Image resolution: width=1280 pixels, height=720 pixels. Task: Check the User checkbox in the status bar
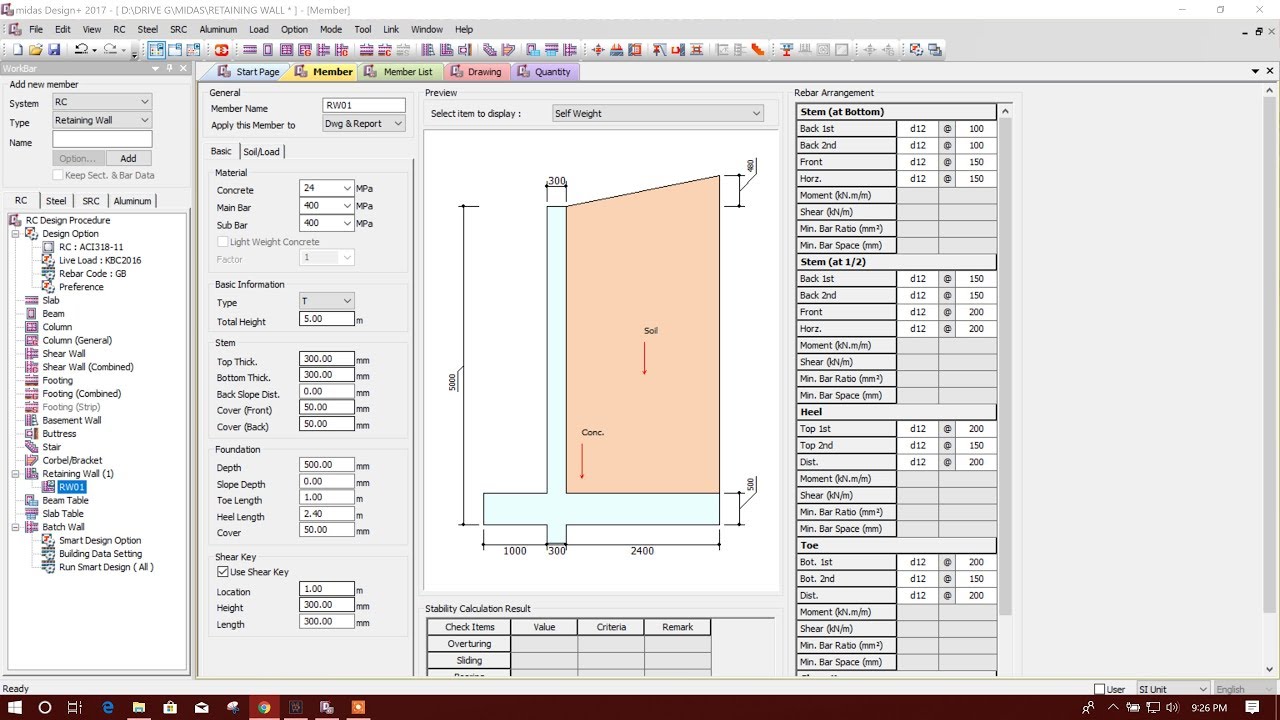pyautogui.click(x=1097, y=688)
